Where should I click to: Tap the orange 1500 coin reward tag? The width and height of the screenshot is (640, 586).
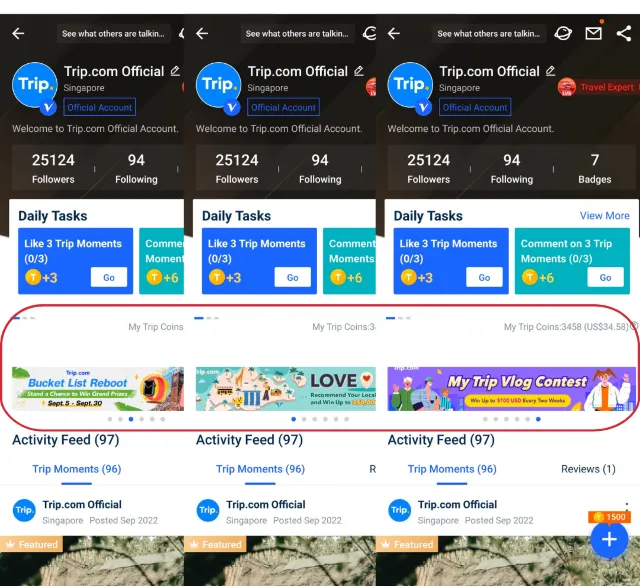coord(608,517)
